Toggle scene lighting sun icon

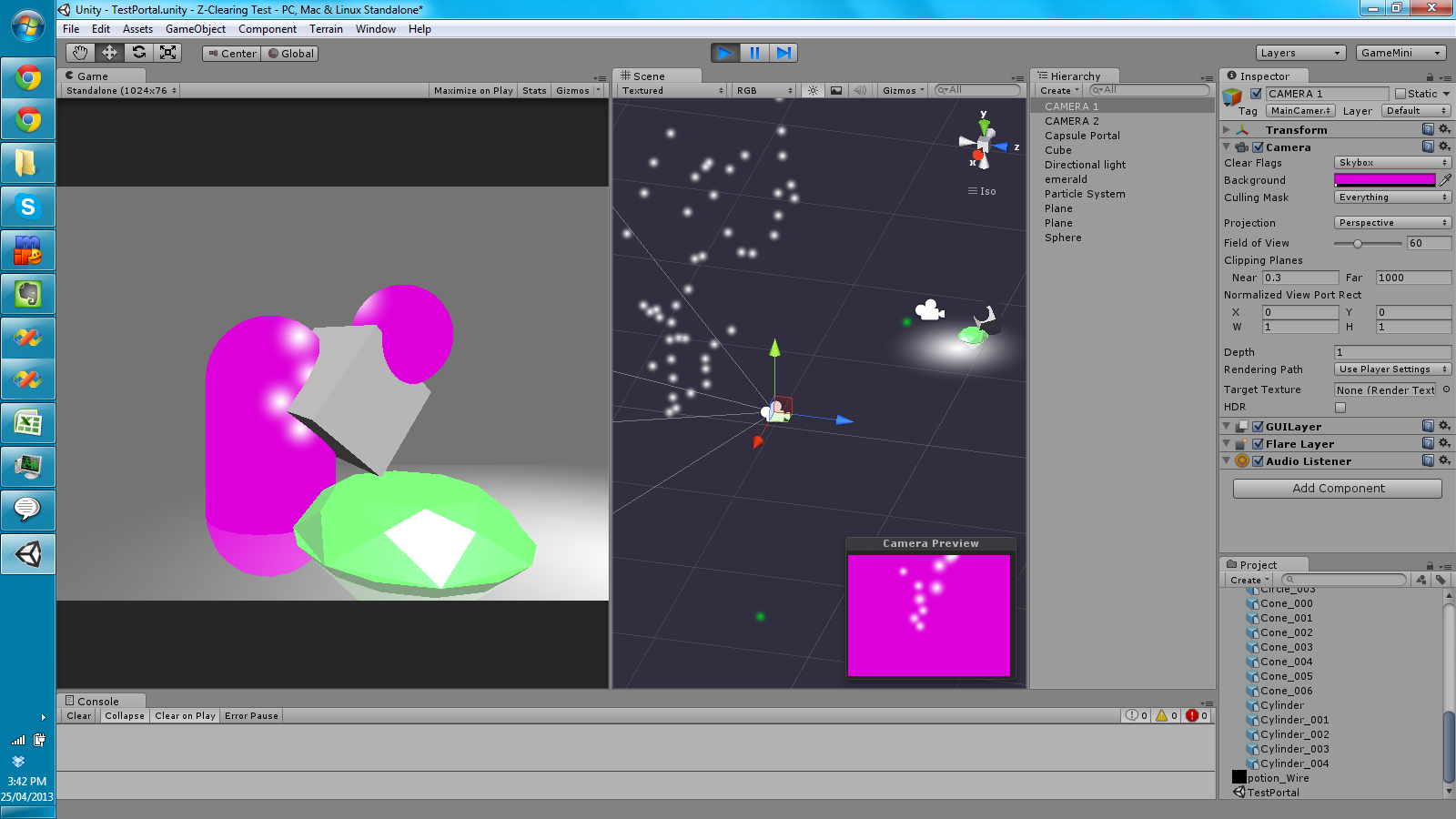coord(813,90)
